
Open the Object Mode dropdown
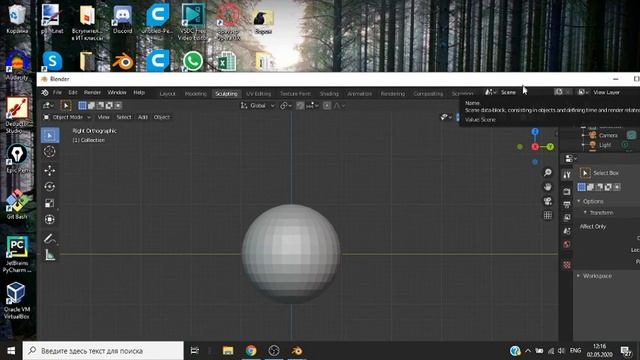click(67, 117)
